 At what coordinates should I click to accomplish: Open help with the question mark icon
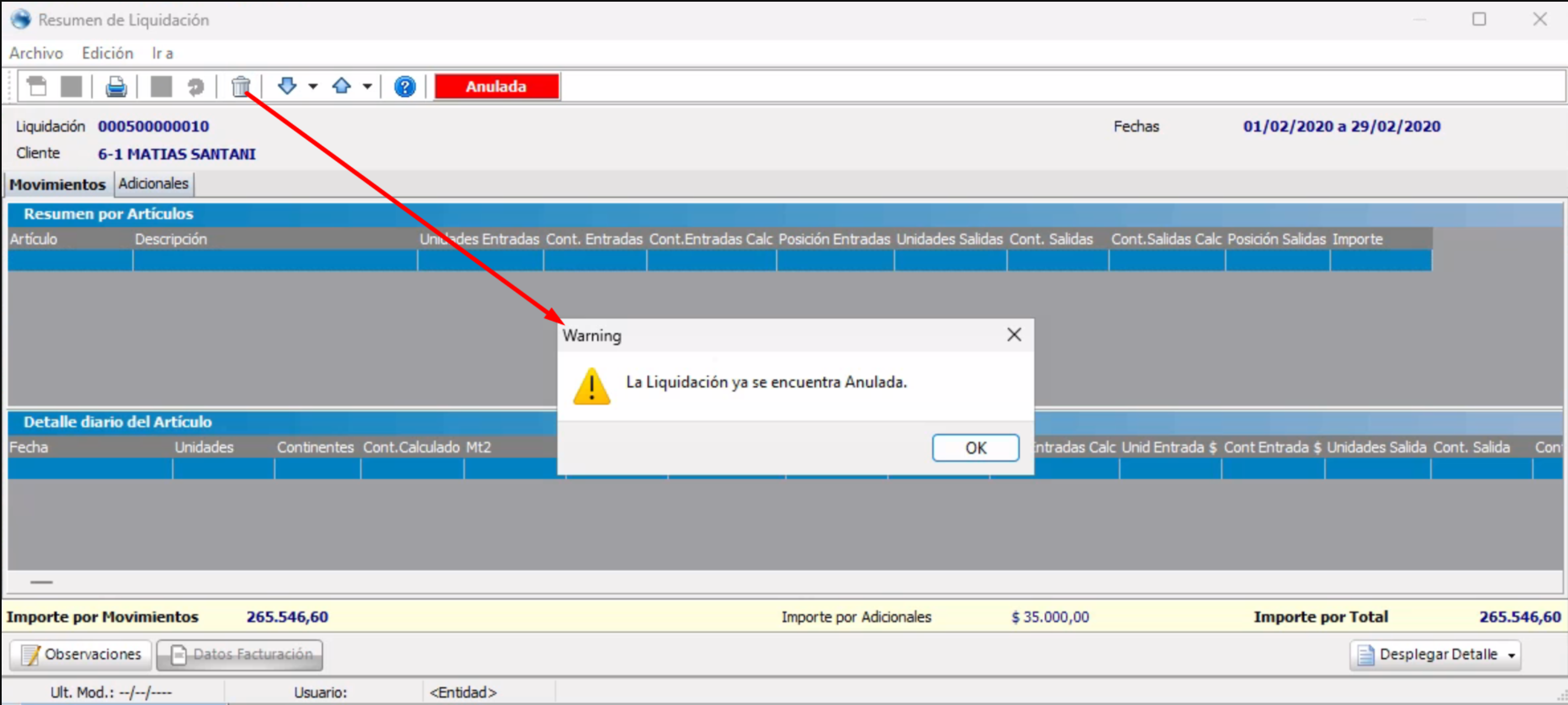[404, 87]
